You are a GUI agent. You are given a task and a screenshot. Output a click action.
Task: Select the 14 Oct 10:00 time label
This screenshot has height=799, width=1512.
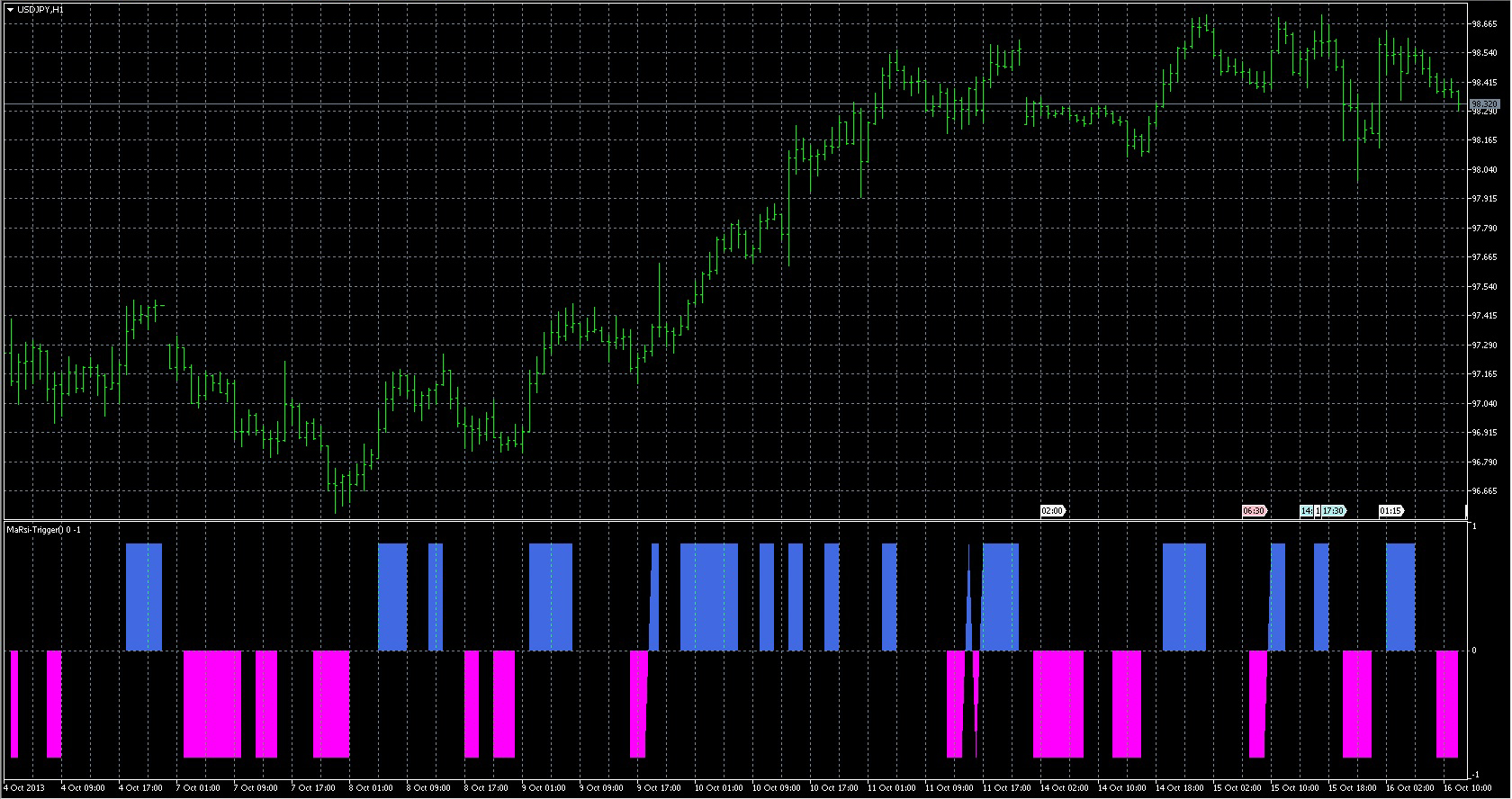[1120, 788]
